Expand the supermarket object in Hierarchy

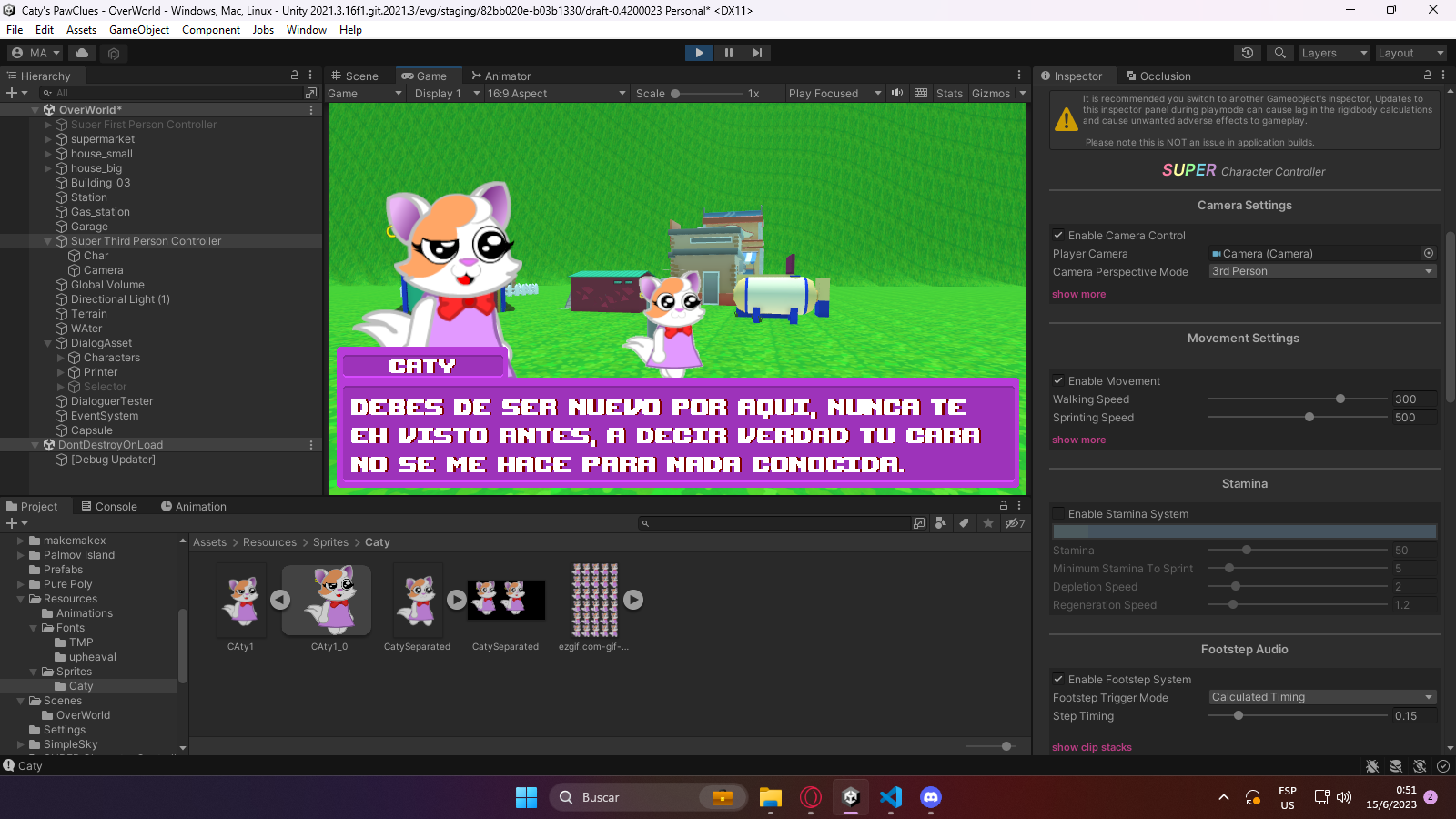pos(48,139)
